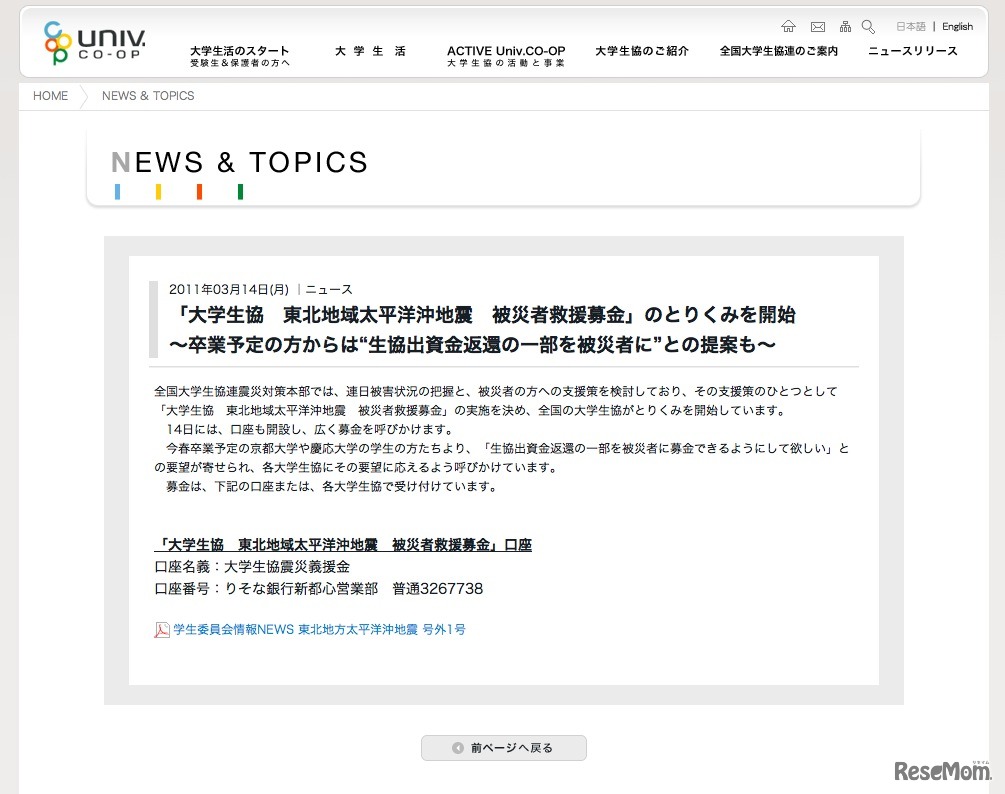Click the circular arrow on the back button
Image resolution: width=1005 pixels, height=794 pixels.
click(x=458, y=747)
